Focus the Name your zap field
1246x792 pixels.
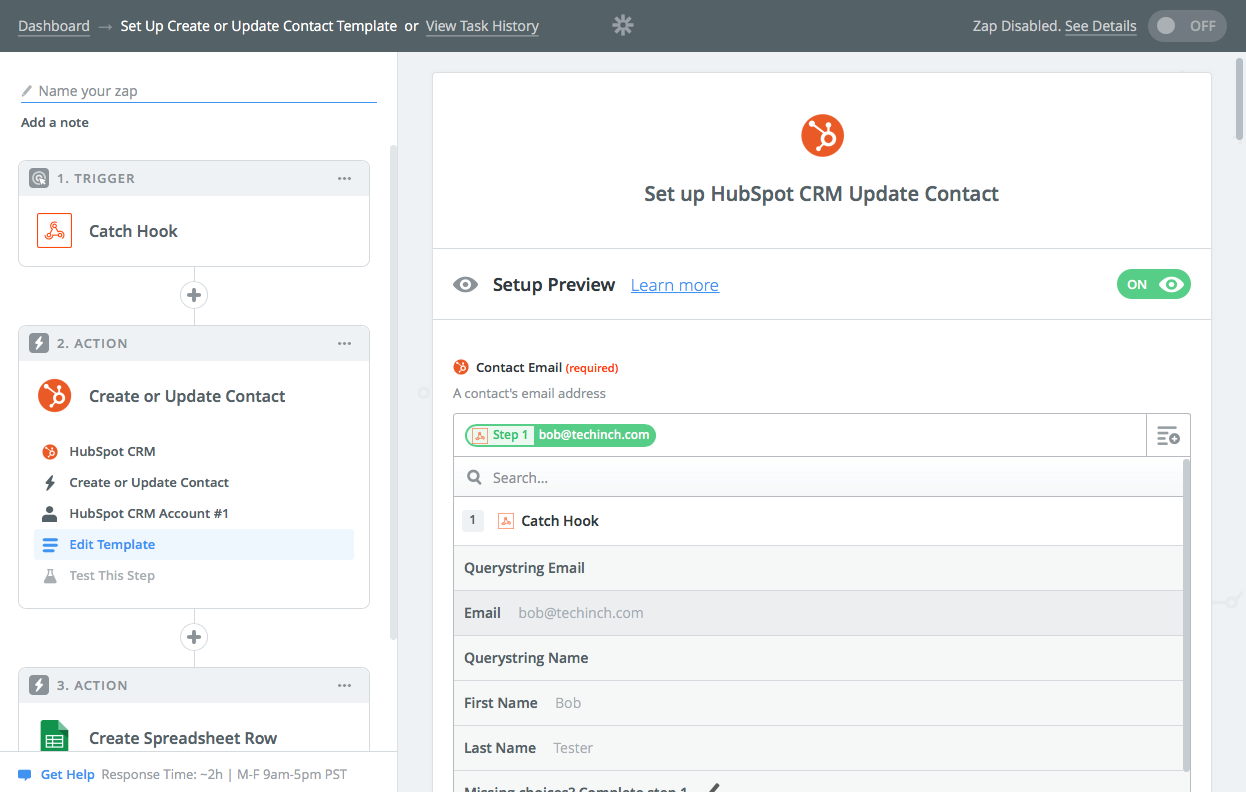point(199,91)
